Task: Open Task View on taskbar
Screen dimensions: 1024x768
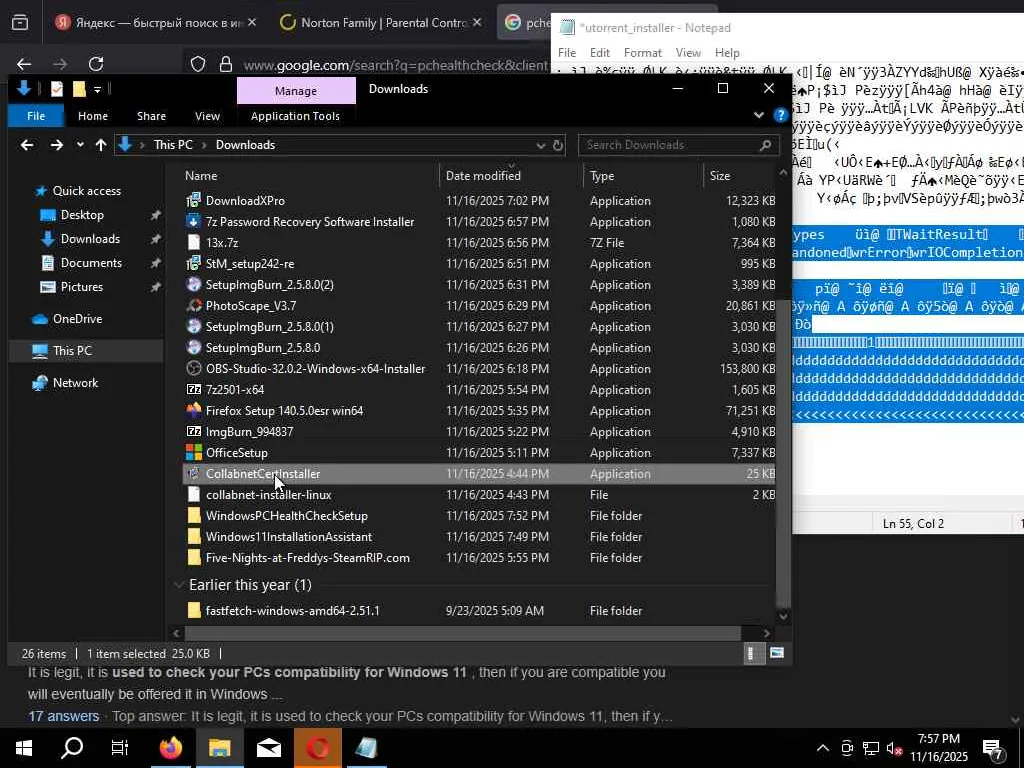Action: (120, 748)
